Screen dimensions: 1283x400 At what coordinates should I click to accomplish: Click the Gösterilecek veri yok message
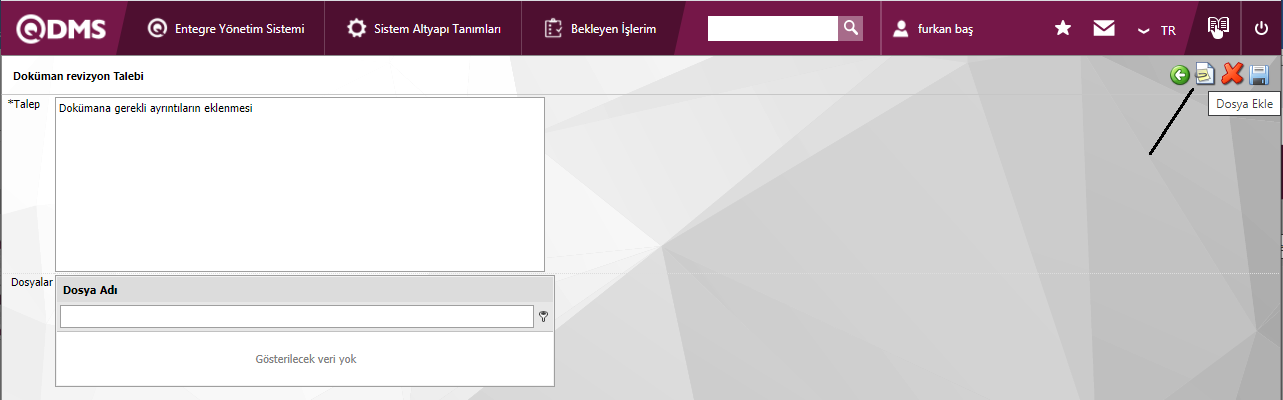[x=305, y=359]
